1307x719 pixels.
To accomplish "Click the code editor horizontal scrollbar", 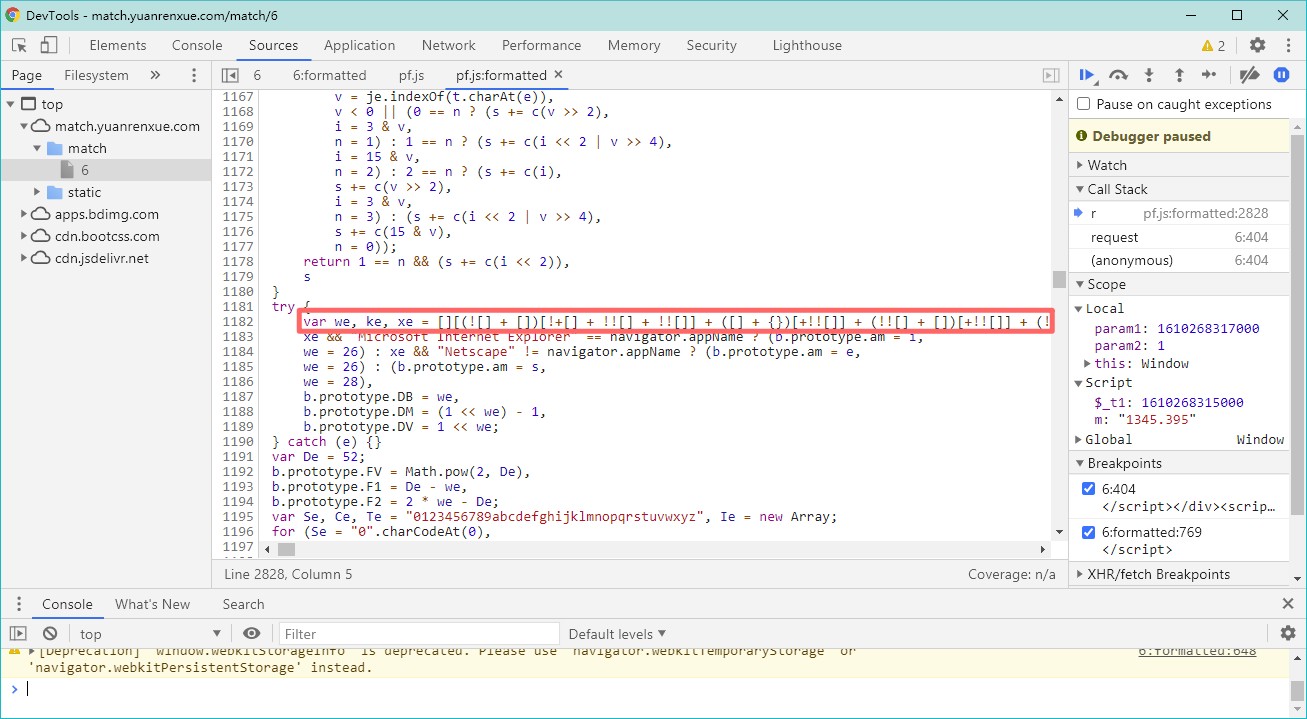I will 286,550.
